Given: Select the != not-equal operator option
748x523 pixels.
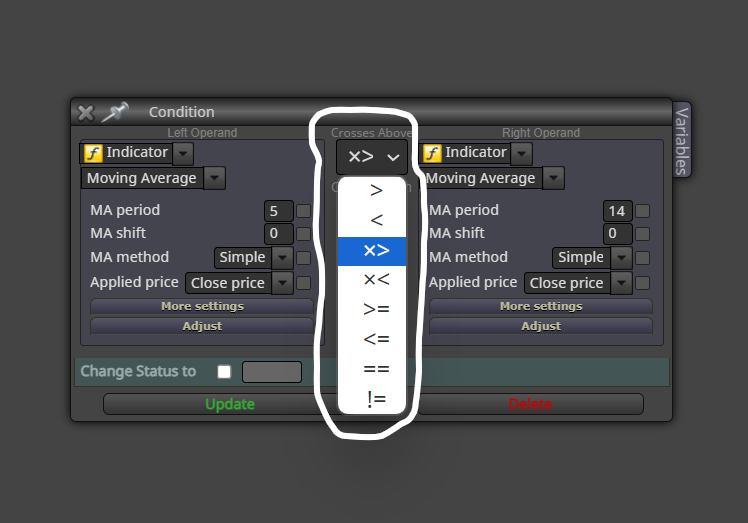Looking at the screenshot, I should [372, 399].
